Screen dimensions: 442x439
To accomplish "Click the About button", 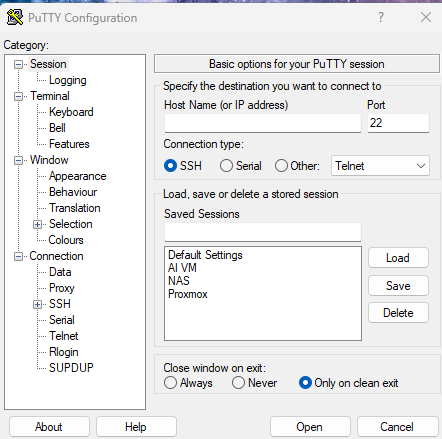I will (49, 427).
